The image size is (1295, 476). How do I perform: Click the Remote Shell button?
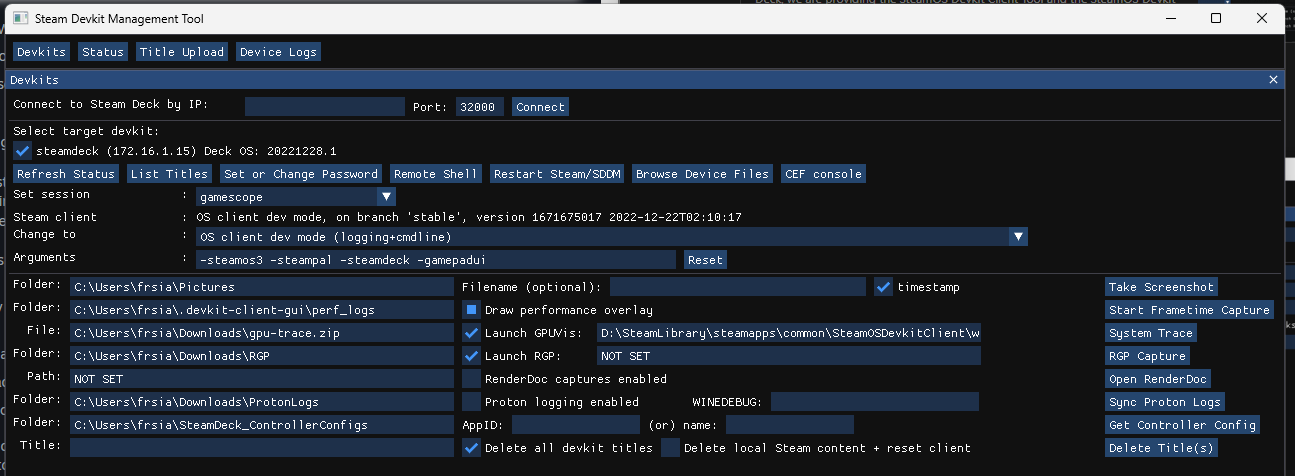pos(435,174)
